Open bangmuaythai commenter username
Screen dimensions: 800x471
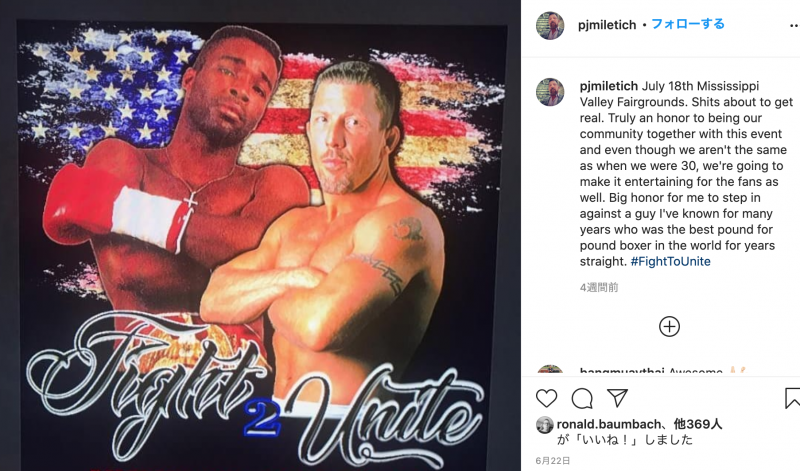point(622,371)
